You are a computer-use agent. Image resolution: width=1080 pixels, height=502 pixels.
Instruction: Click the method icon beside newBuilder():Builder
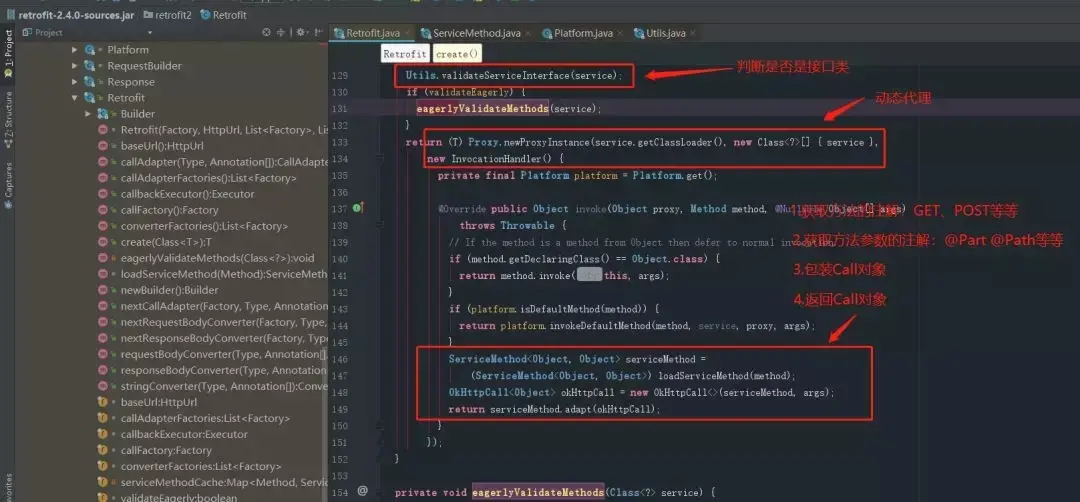point(103,290)
